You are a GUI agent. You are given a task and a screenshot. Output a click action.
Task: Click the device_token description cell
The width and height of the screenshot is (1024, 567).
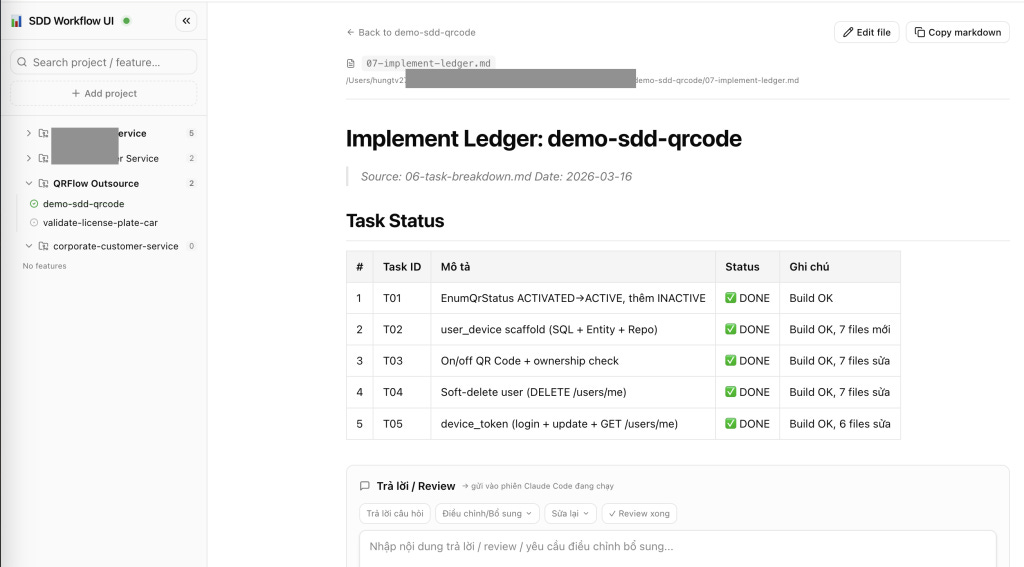pyautogui.click(x=573, y=424)
